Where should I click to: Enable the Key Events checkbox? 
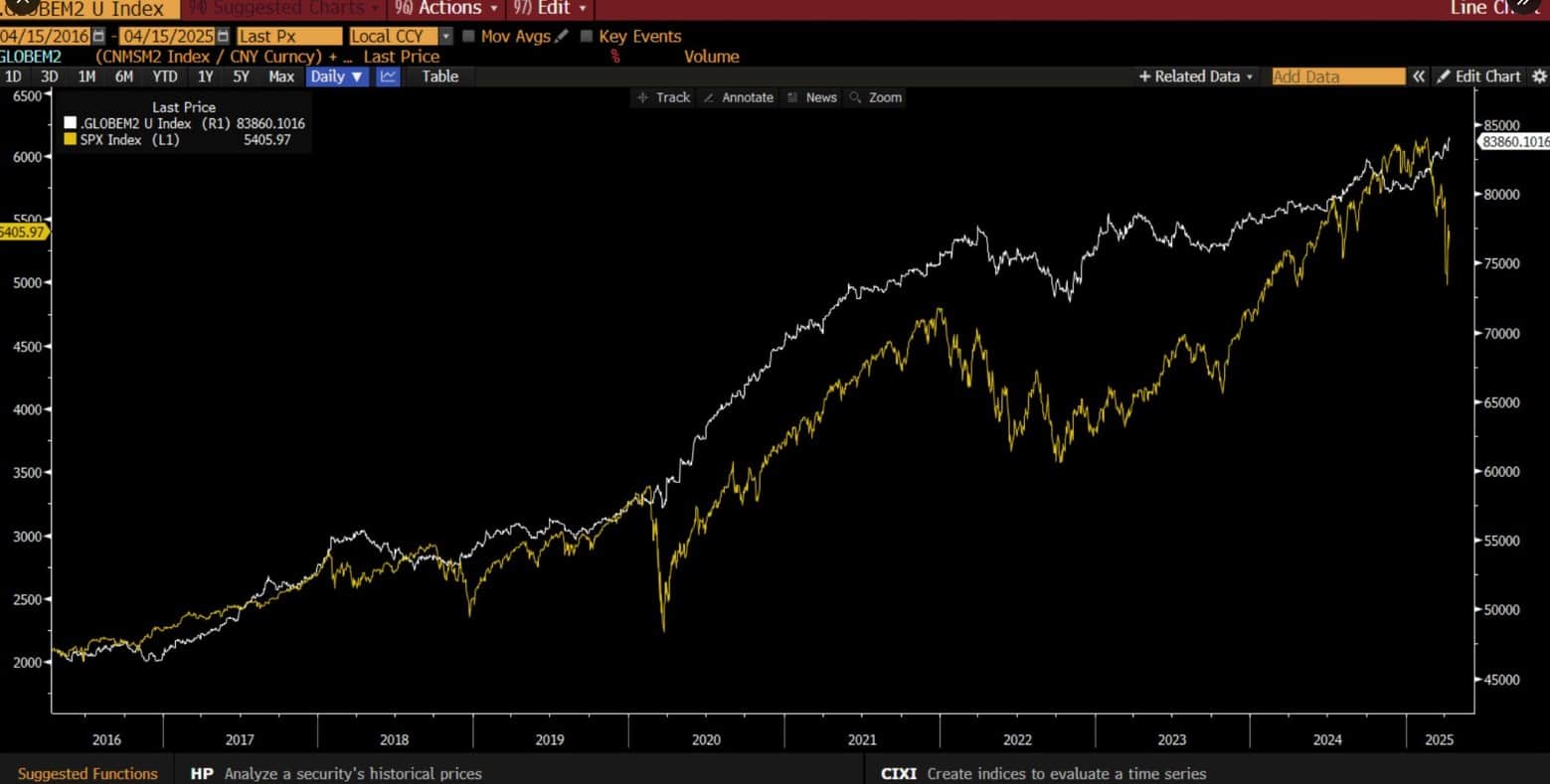[587, 37]
